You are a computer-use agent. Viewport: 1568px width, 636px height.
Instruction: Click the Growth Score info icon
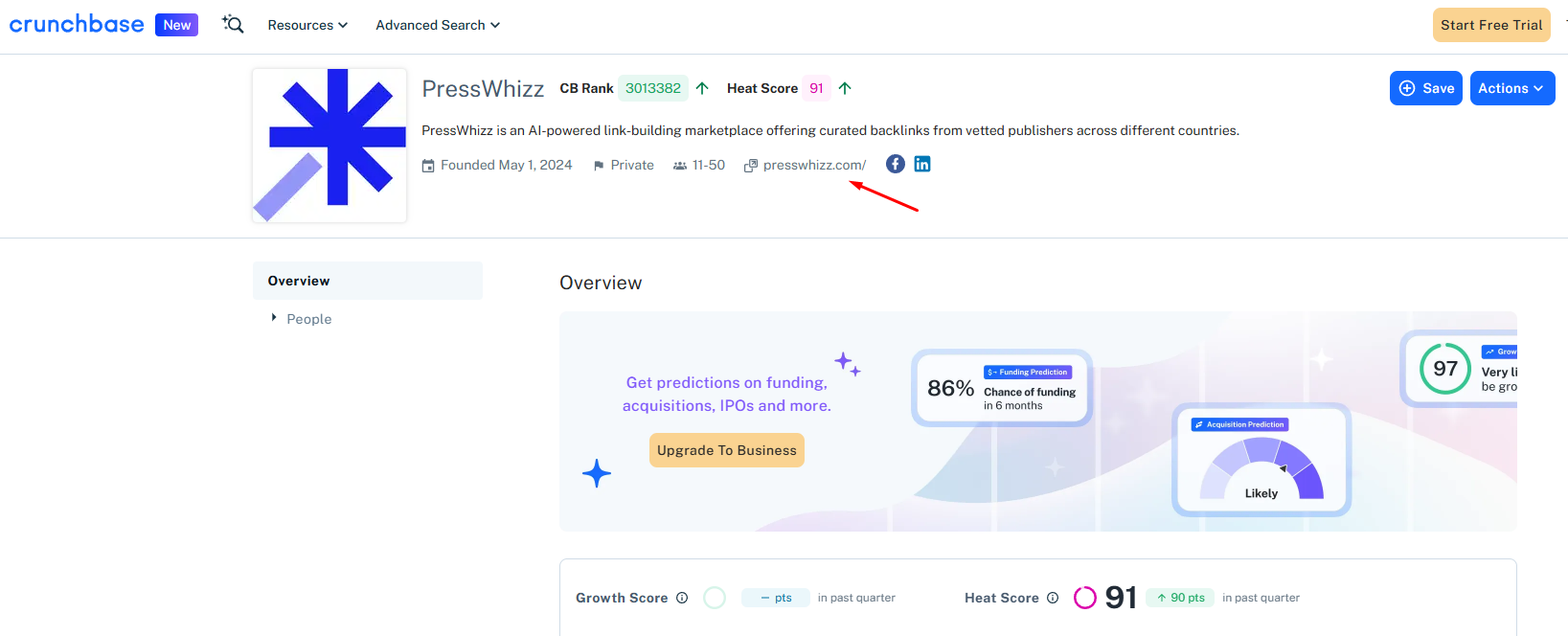[682, 598]
